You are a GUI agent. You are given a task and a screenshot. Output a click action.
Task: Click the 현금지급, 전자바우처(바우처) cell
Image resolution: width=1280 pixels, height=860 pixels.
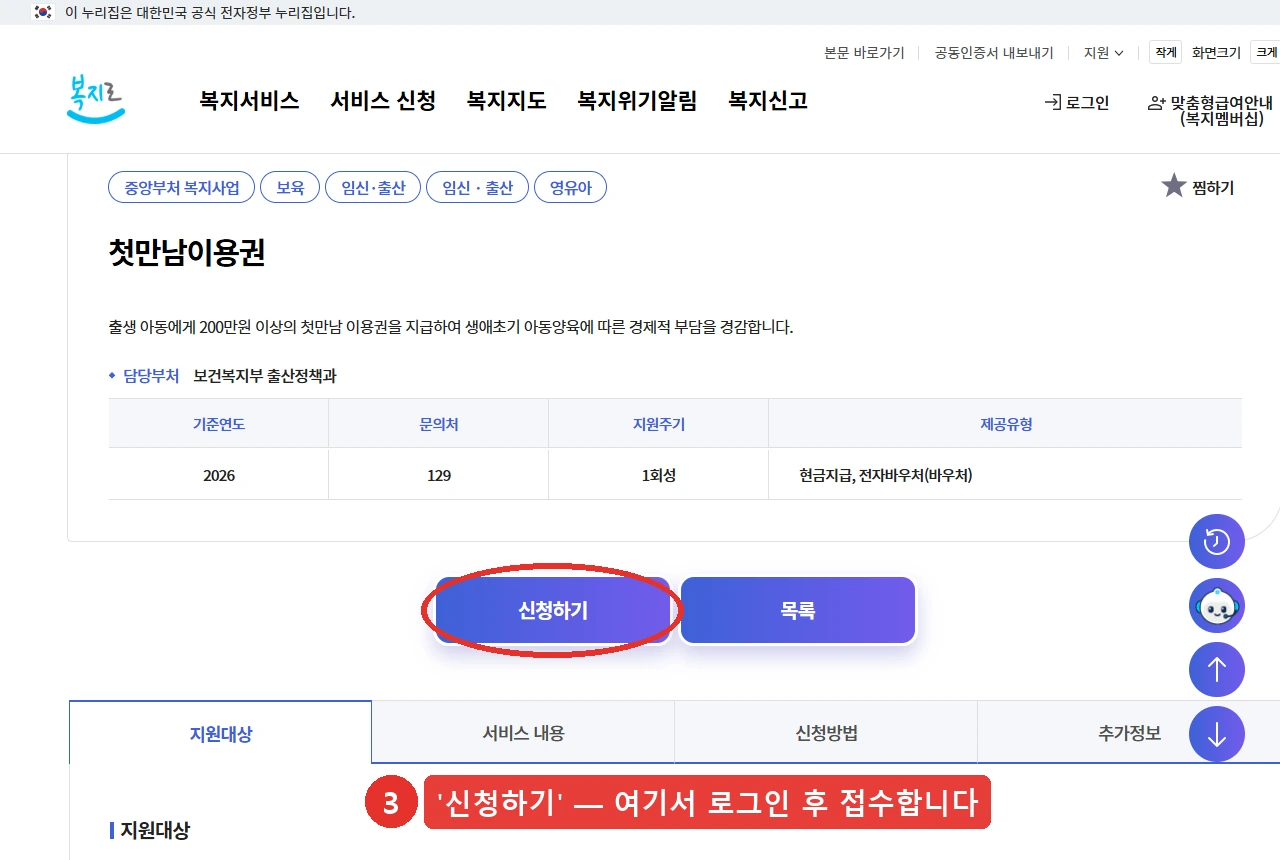coord(1006,475)
